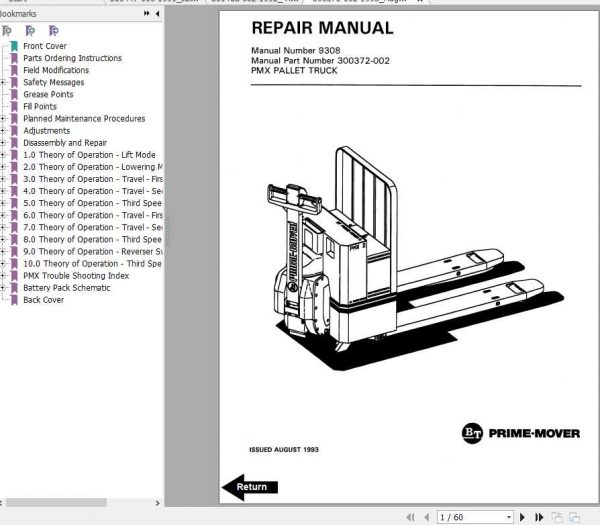Click the Return arrow on the manual cover

click(x=250, y=487)
